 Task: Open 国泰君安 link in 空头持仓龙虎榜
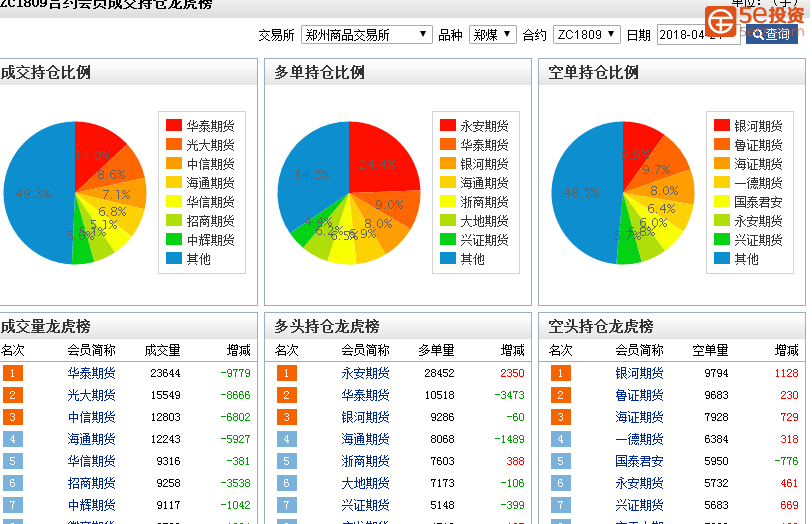(639, 461)
